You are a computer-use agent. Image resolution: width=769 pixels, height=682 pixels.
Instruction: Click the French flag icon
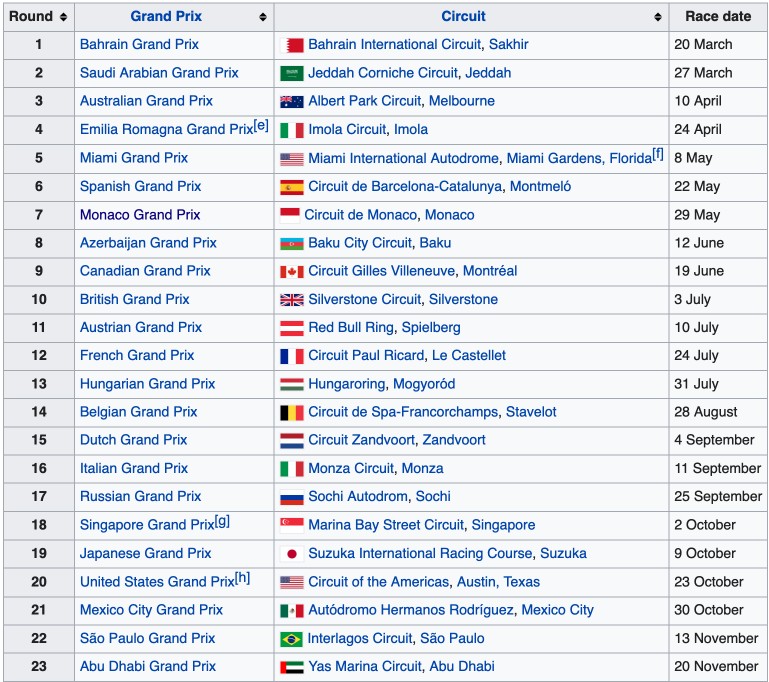click(x=292, y=356)
